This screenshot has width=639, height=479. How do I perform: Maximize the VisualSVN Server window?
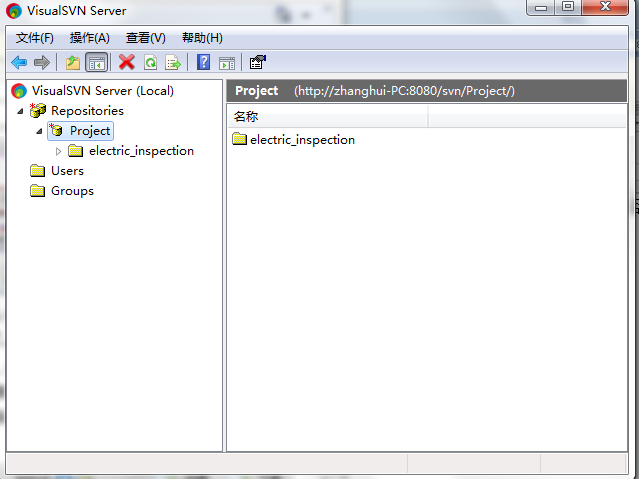pos(568,7)
